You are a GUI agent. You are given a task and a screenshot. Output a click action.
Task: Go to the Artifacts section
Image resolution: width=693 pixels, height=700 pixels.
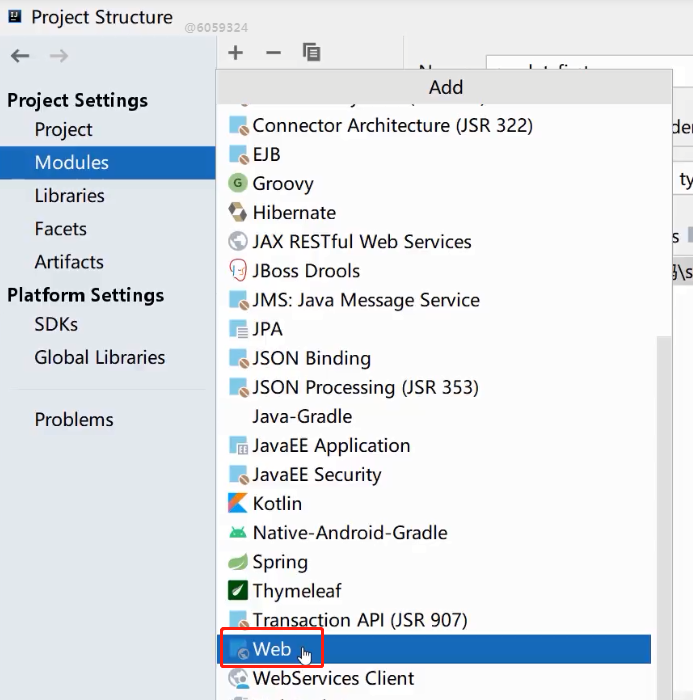[x=69, y=262]
